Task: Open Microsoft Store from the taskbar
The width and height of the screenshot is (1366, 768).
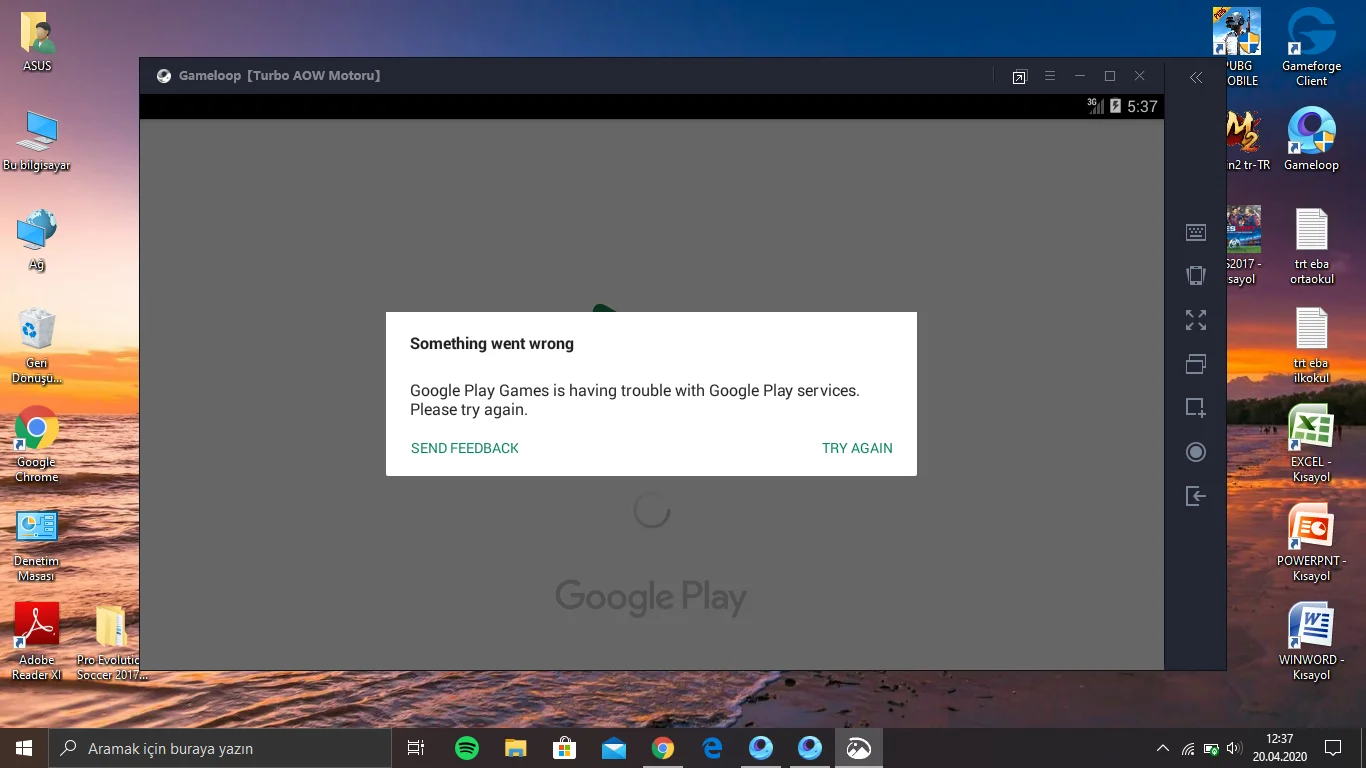Action: coord(565,748)
